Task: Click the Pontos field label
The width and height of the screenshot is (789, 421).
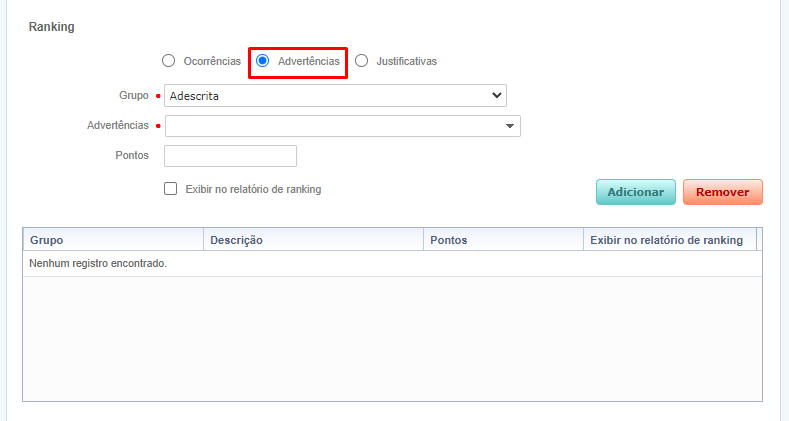Action: click(x=132, y=156)
